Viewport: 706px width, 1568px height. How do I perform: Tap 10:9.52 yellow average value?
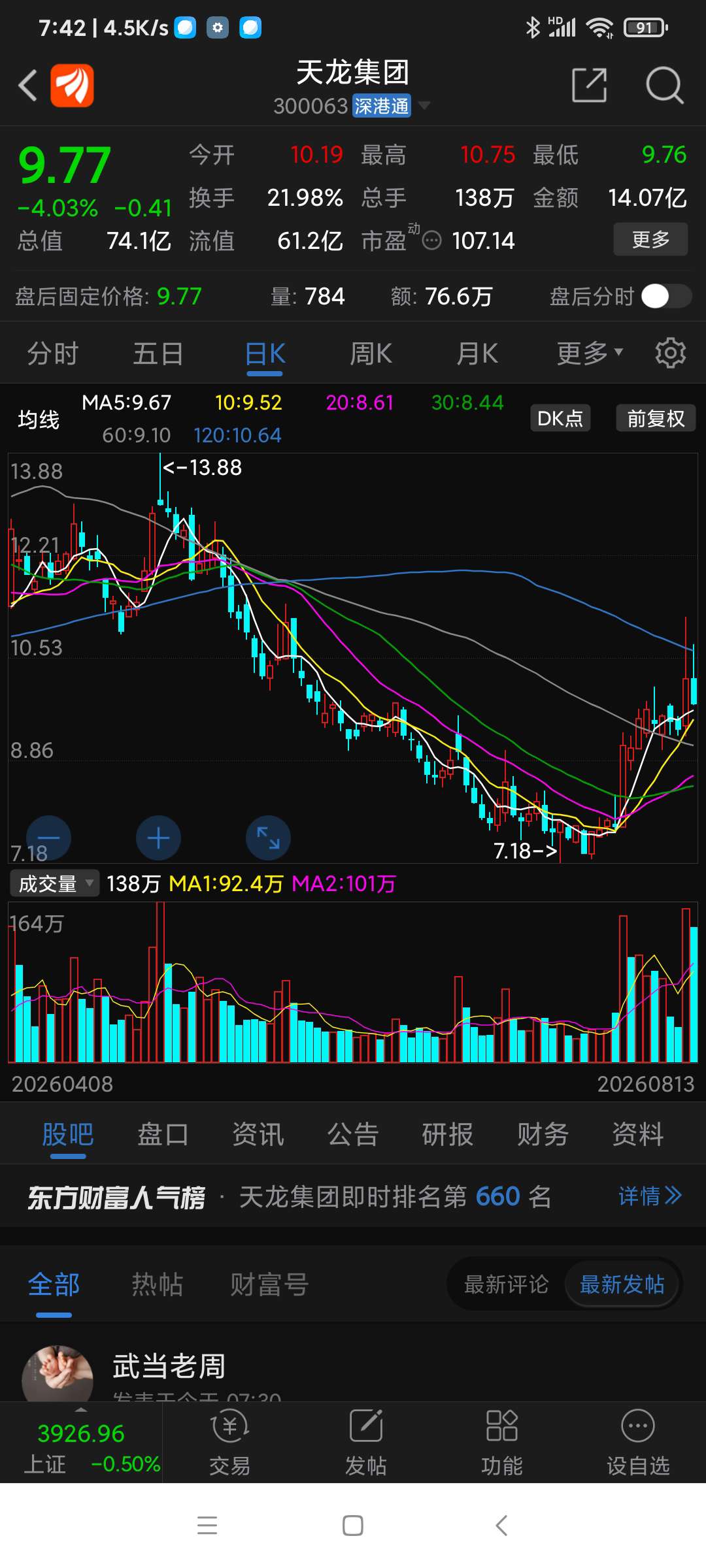point(248,402)
